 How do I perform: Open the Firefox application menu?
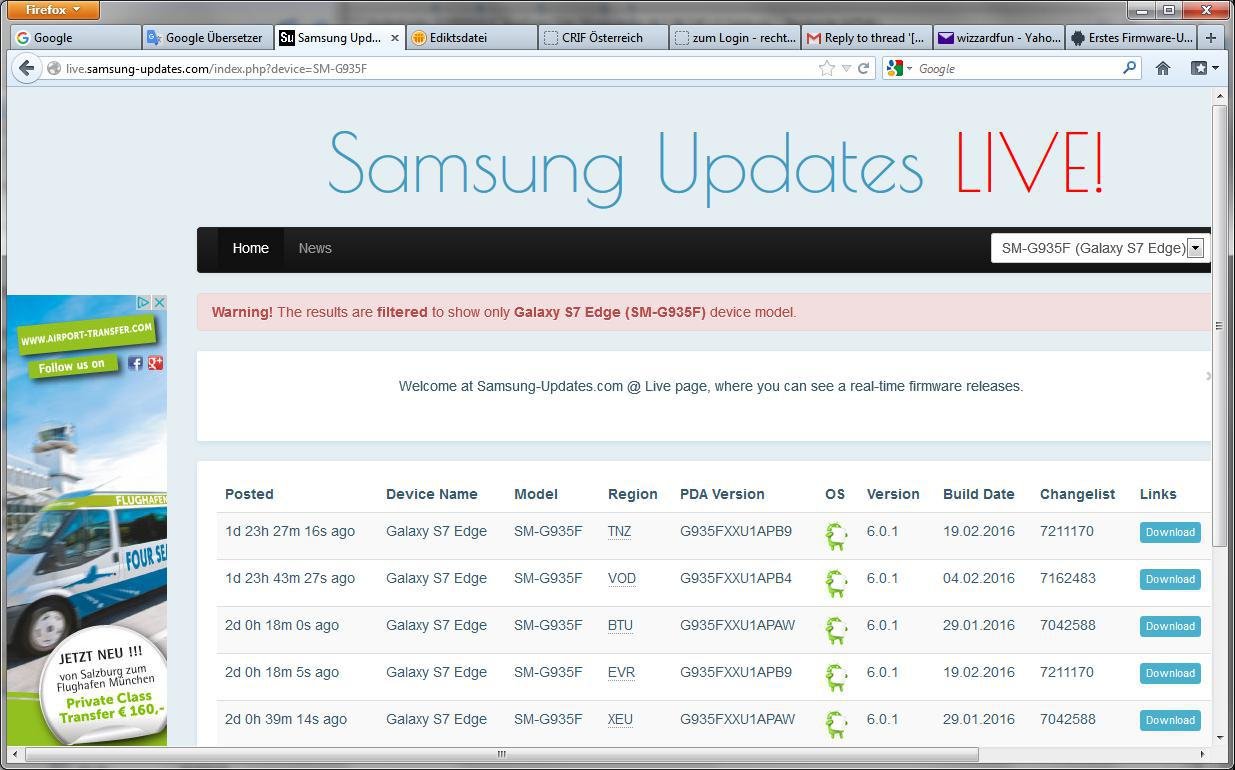pyautogui.click(x=55, y=10)
